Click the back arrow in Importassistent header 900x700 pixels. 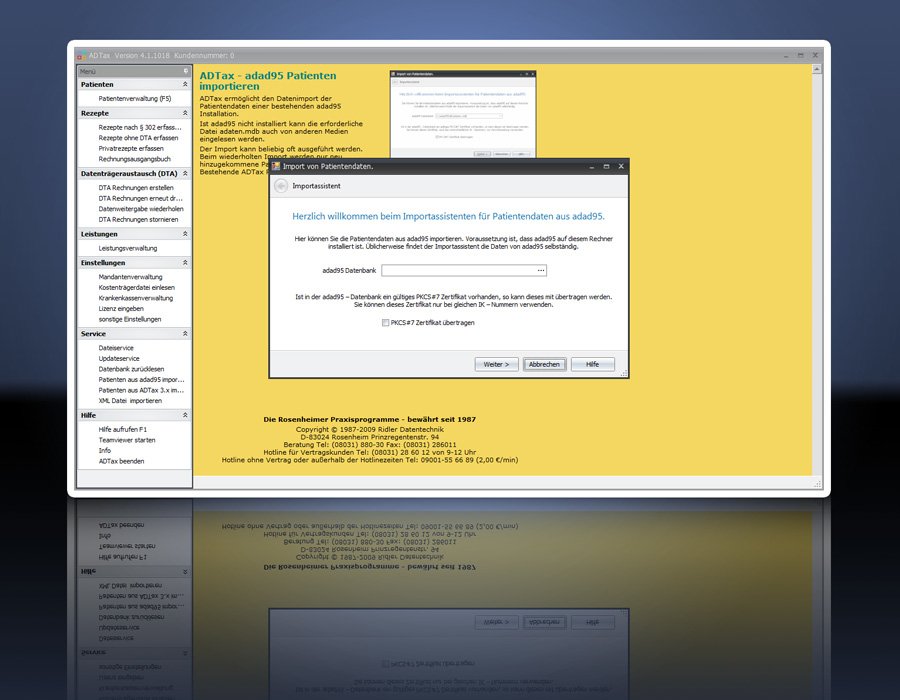[281, 186]
